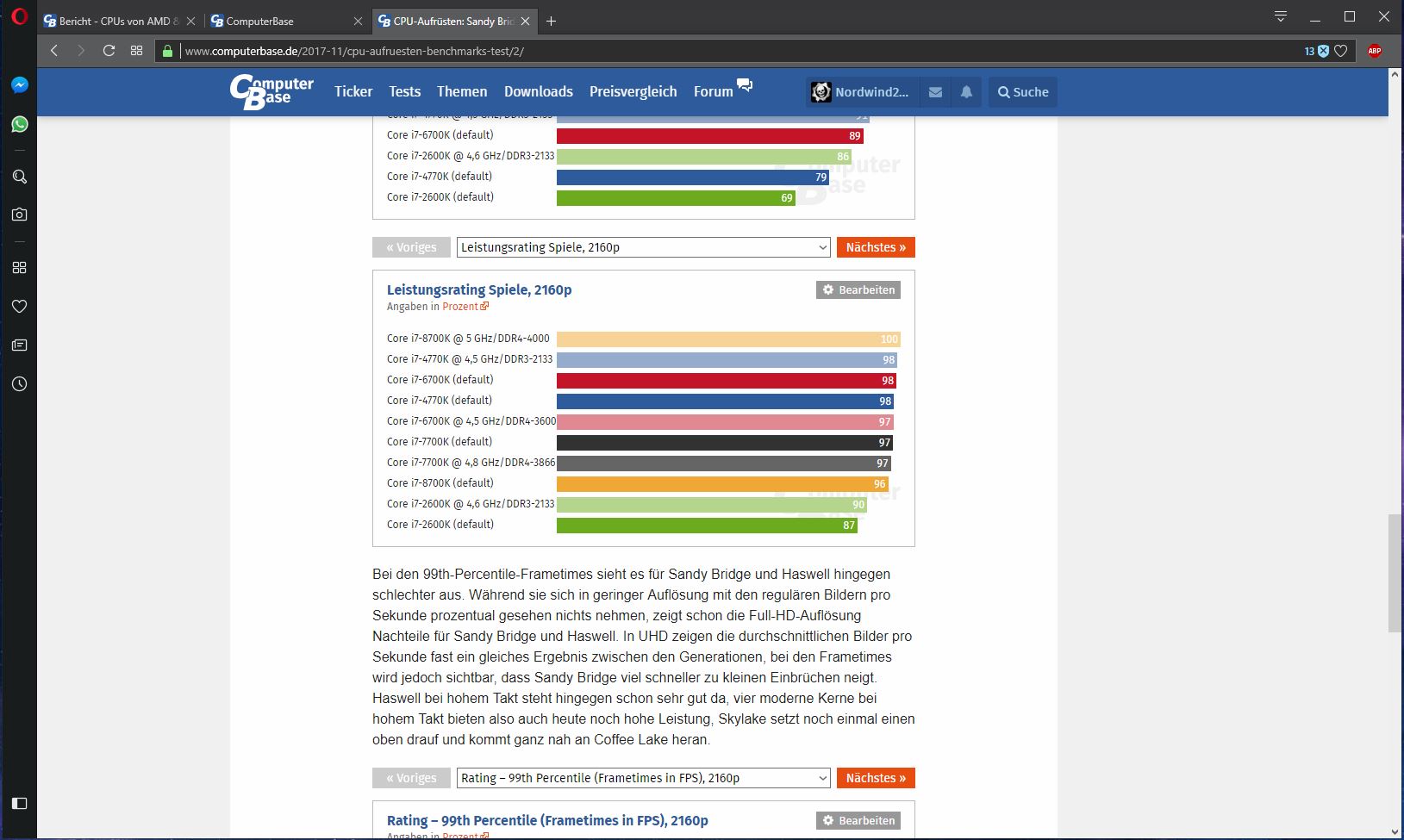Screen dimensions: 1404x840
Task: Switch to the 'Bericht - CPUs von AMD' tab
Action: [x=120, y=22]
